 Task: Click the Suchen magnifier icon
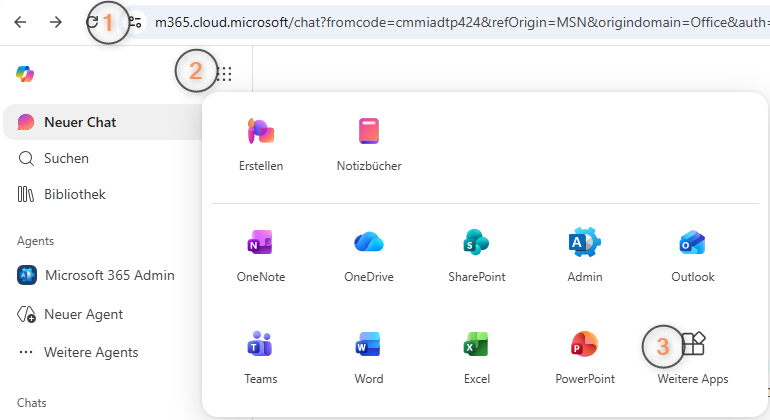[26, 159]
